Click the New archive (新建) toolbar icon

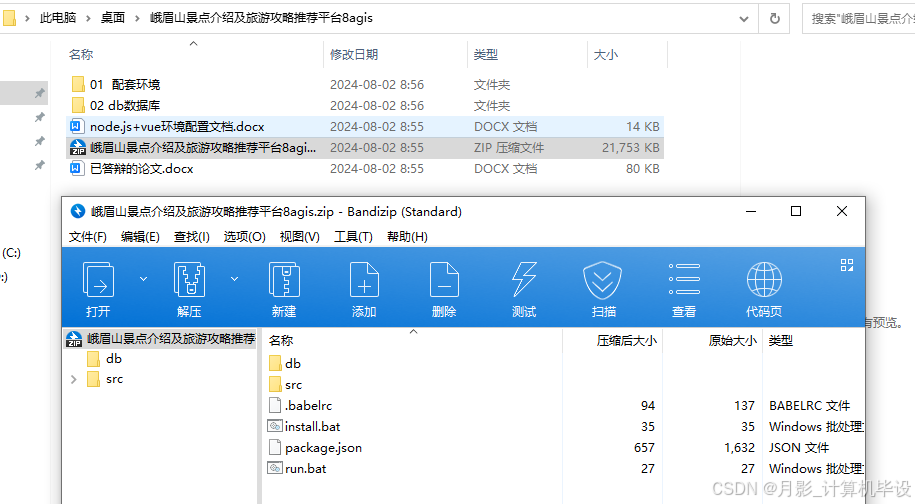tap(284, 280)
